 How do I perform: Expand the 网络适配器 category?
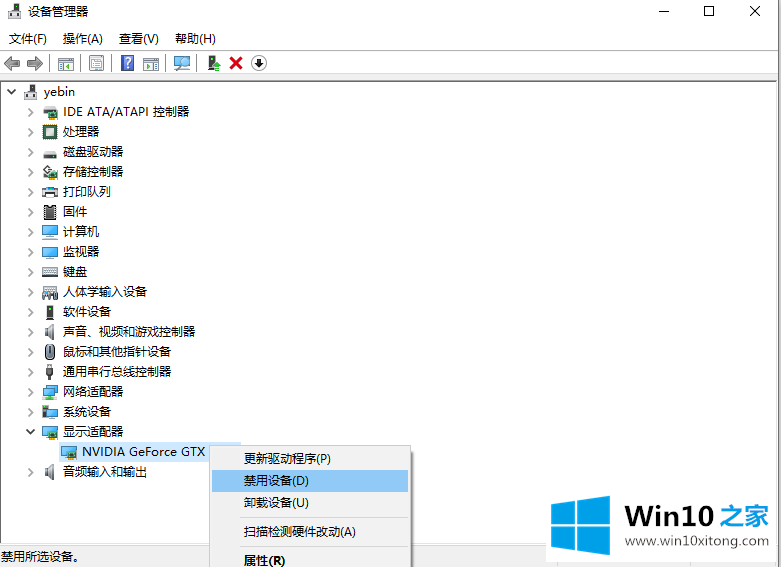pyautogui.click(x=31, y=392)
